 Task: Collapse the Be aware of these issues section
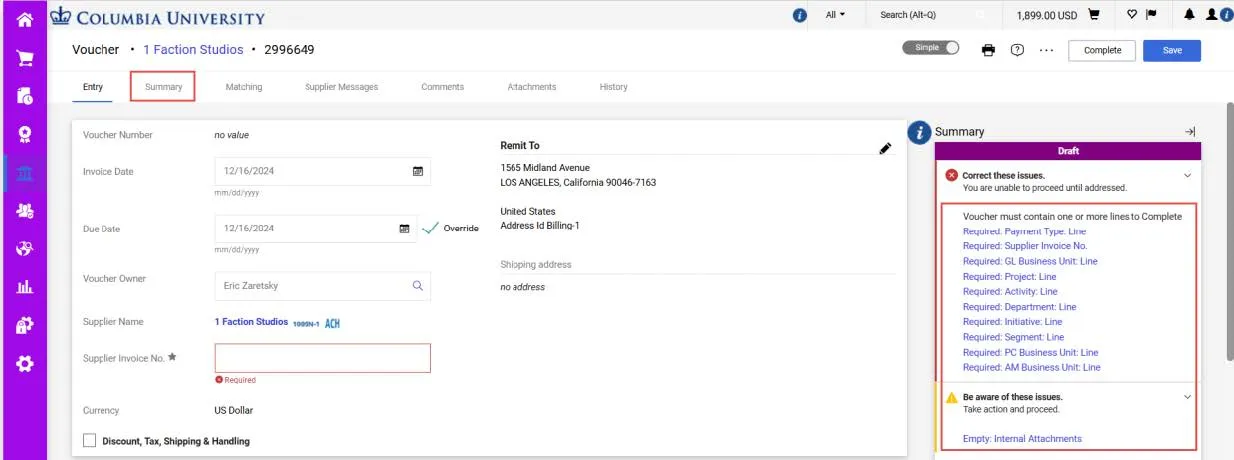tap(1188, 397)
